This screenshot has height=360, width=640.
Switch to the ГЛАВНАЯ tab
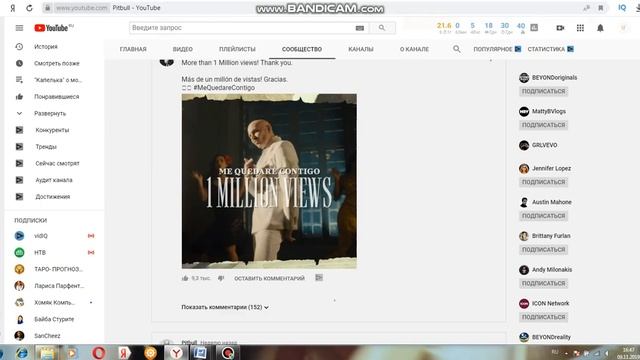133,49
